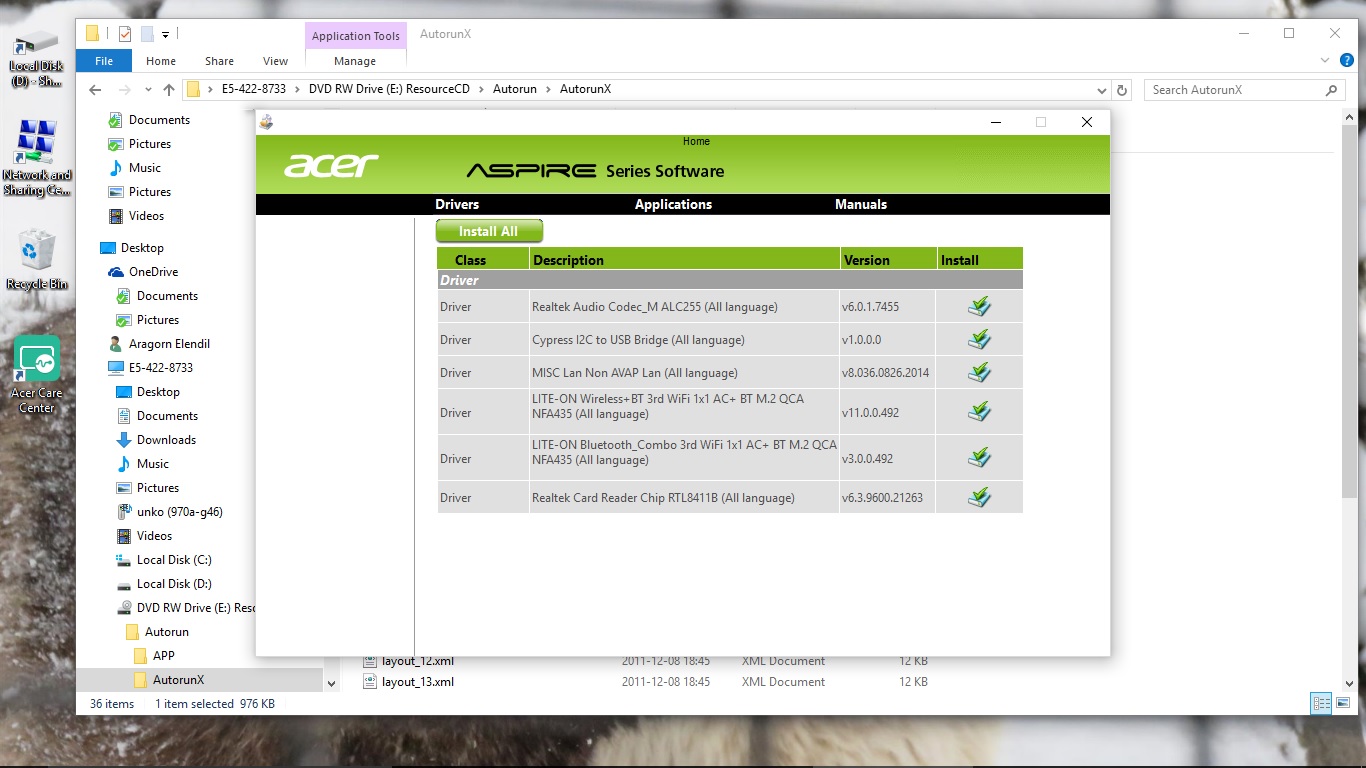
Task: Open Acer Care Center desktop shortcut
Action: [37, 375]
